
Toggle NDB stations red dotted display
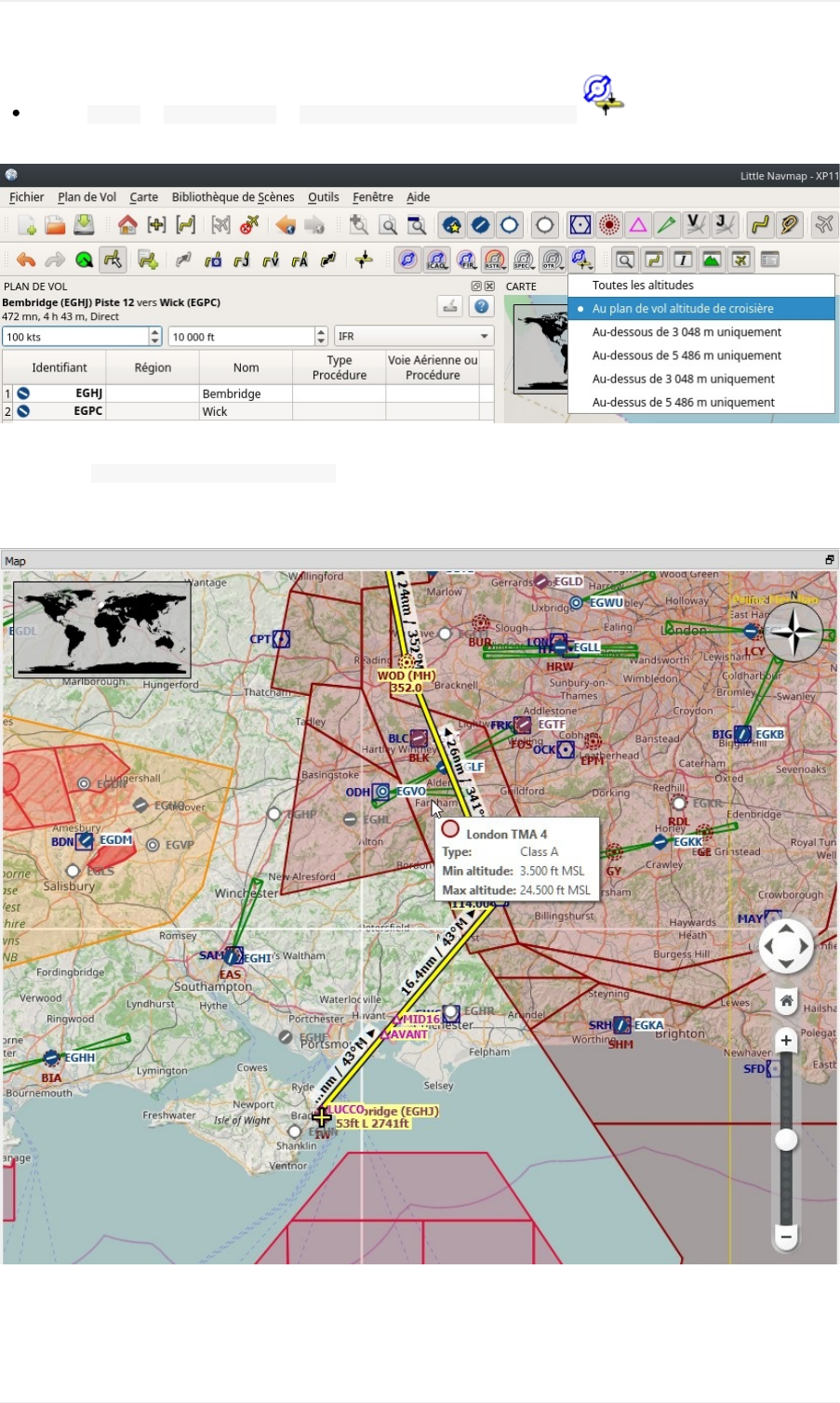(609, 225)
